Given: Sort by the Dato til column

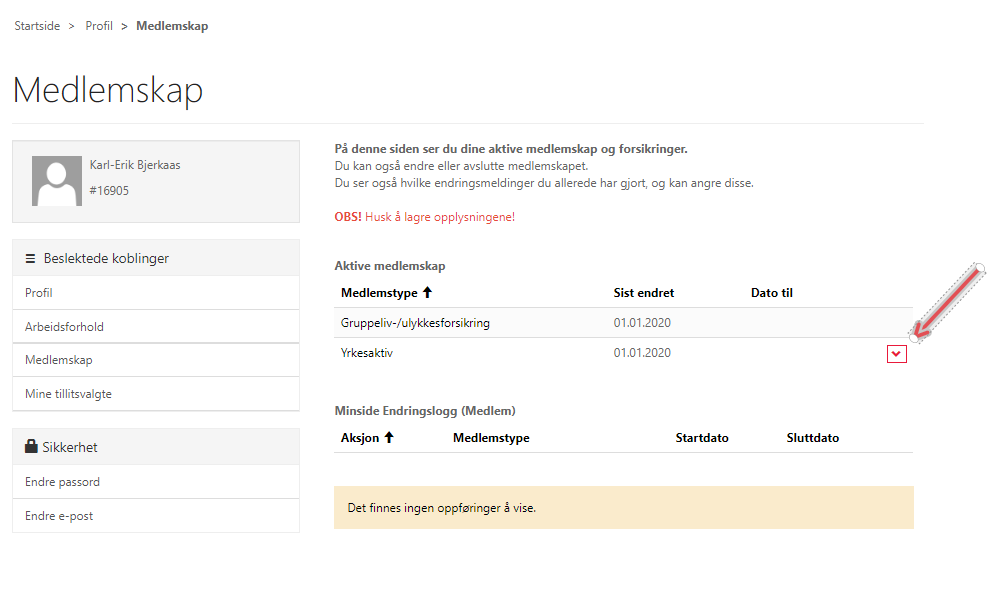Looking at the screenshot, I should click(x=771, y=293).
